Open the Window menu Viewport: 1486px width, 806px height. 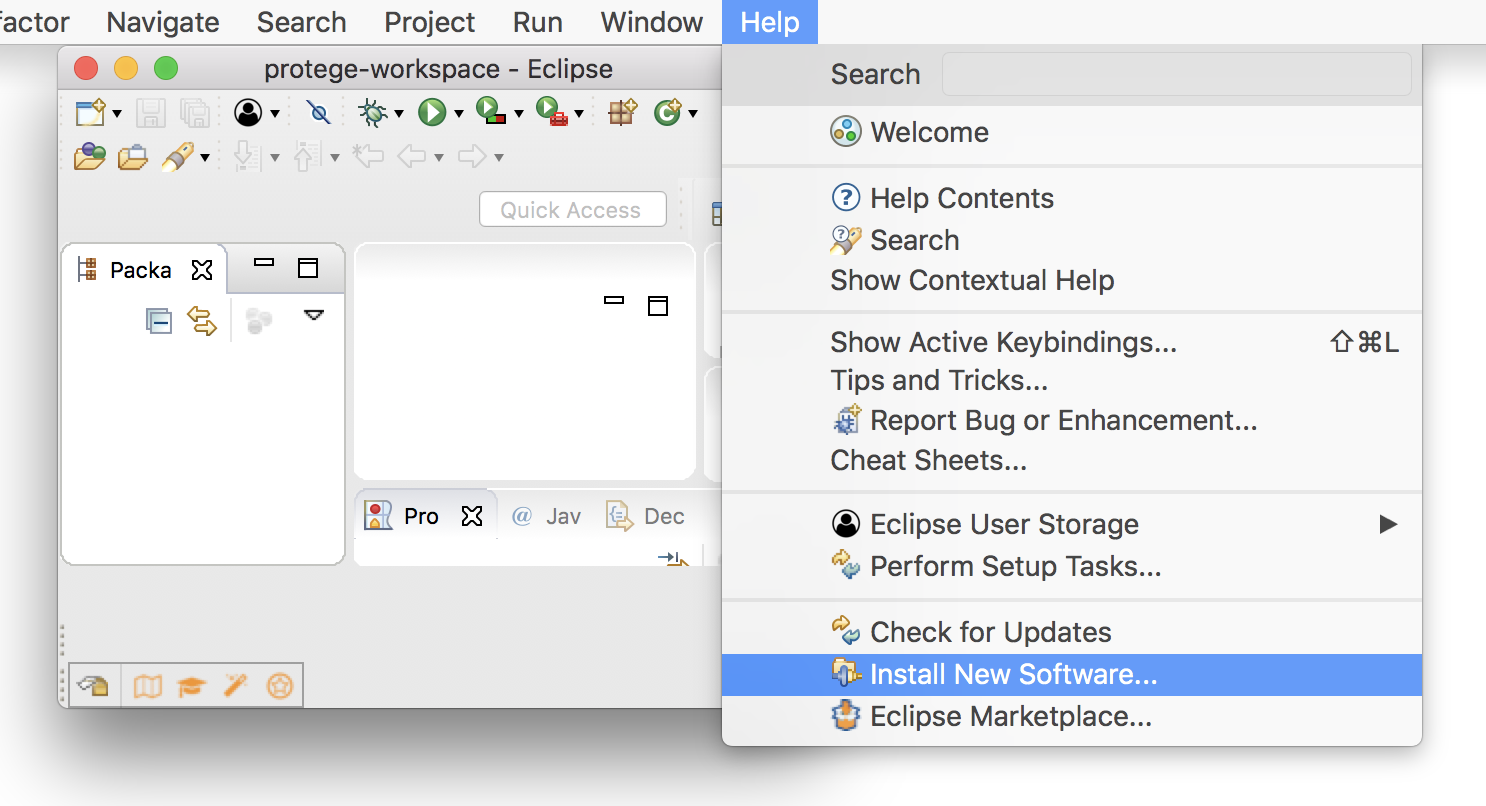(652, 22)
